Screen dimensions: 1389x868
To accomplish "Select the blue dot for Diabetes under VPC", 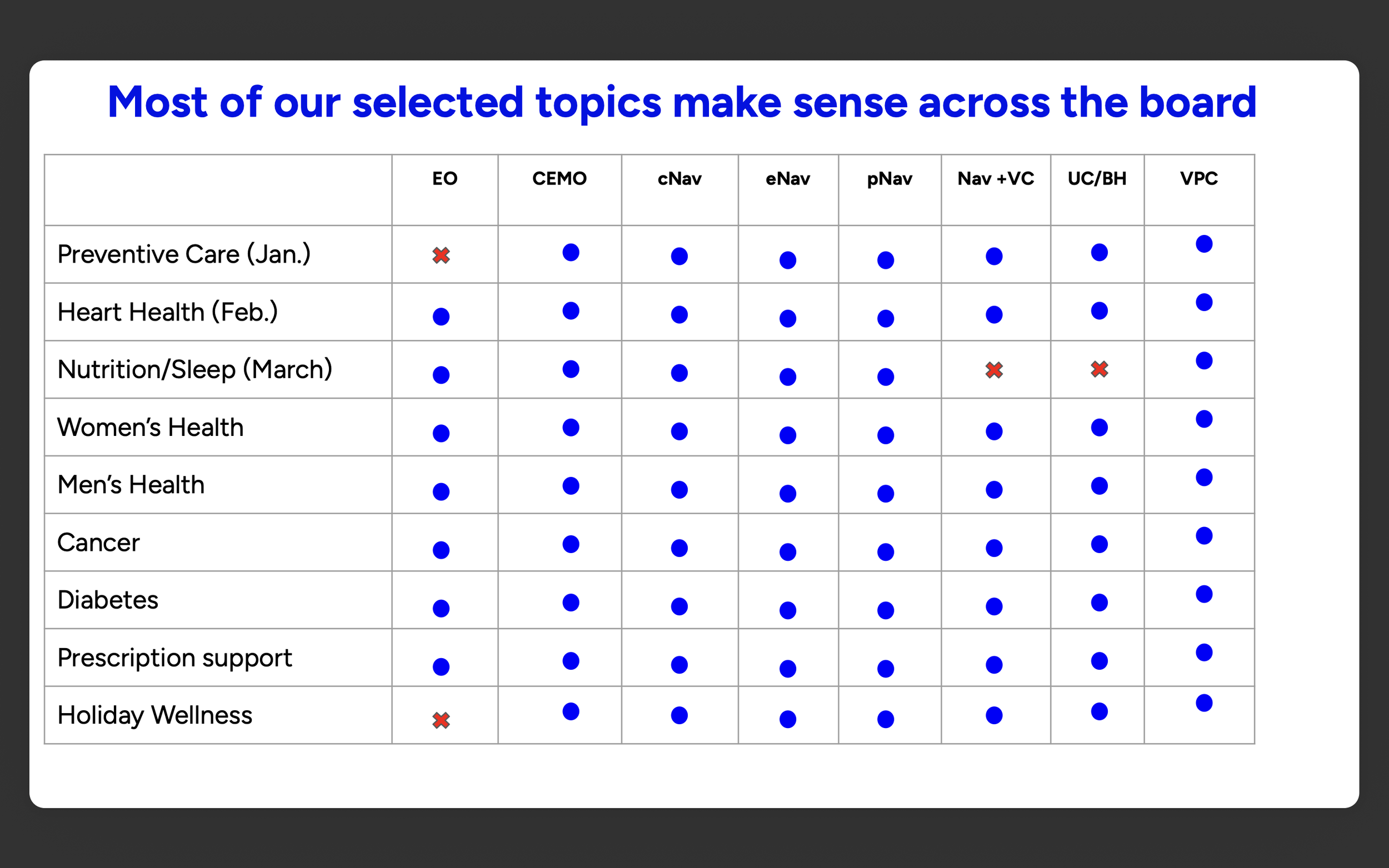I will tap(1204, 594).
